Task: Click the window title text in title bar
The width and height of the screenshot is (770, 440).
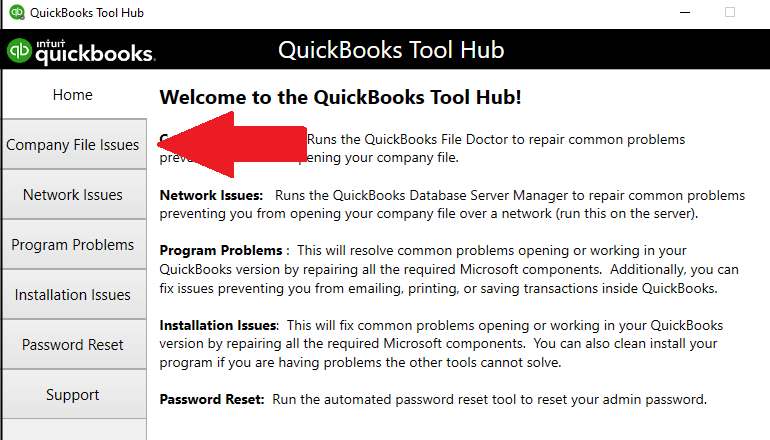Action: [x=85, y=13]
